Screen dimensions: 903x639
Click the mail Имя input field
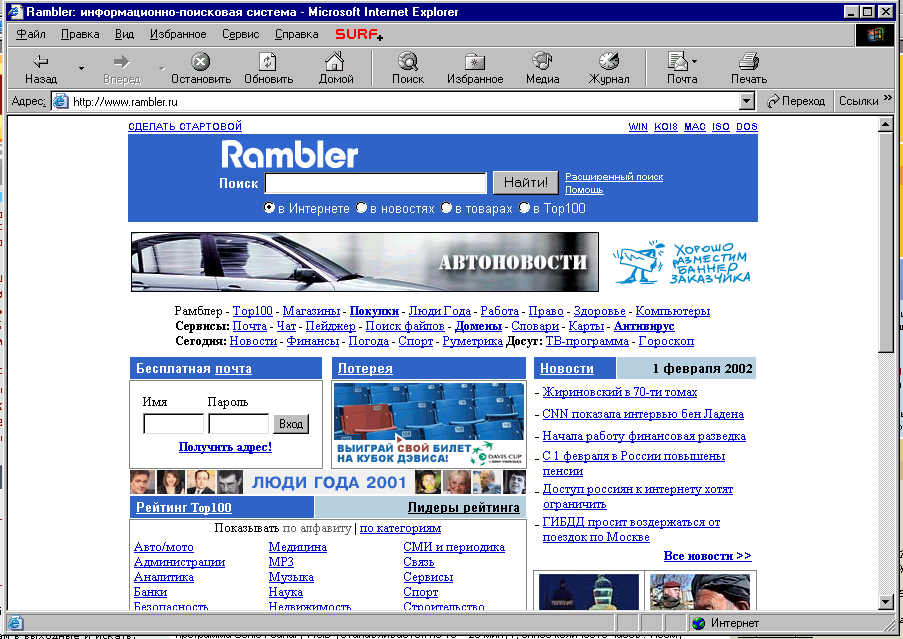click(173, 424)
